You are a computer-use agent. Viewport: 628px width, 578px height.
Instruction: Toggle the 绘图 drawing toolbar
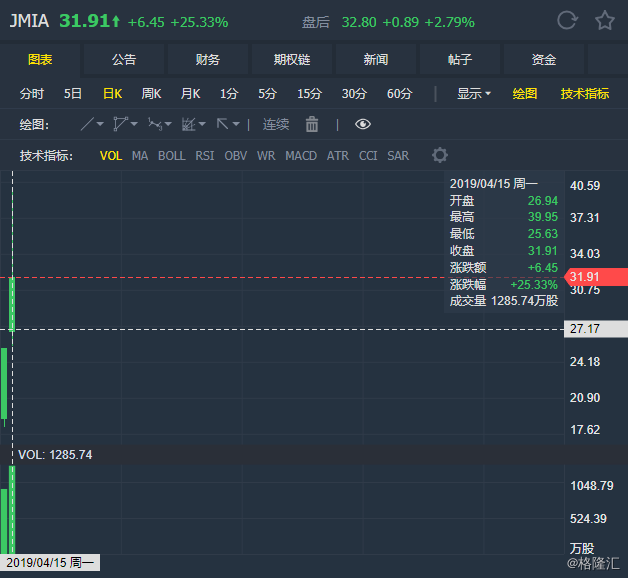tap(525, 94)
